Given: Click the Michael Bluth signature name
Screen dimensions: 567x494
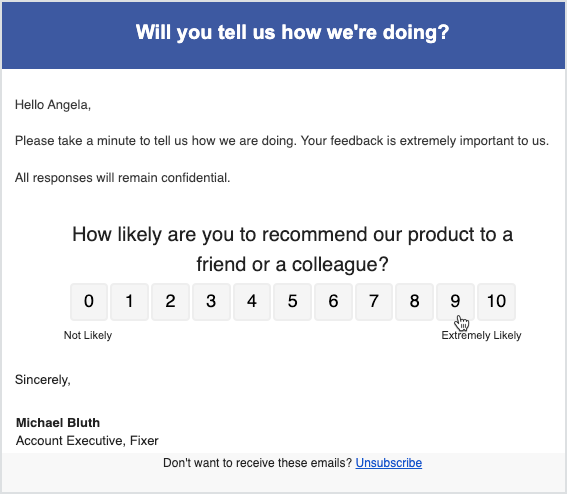Looking at the screenshot, I should coord(58,422).
